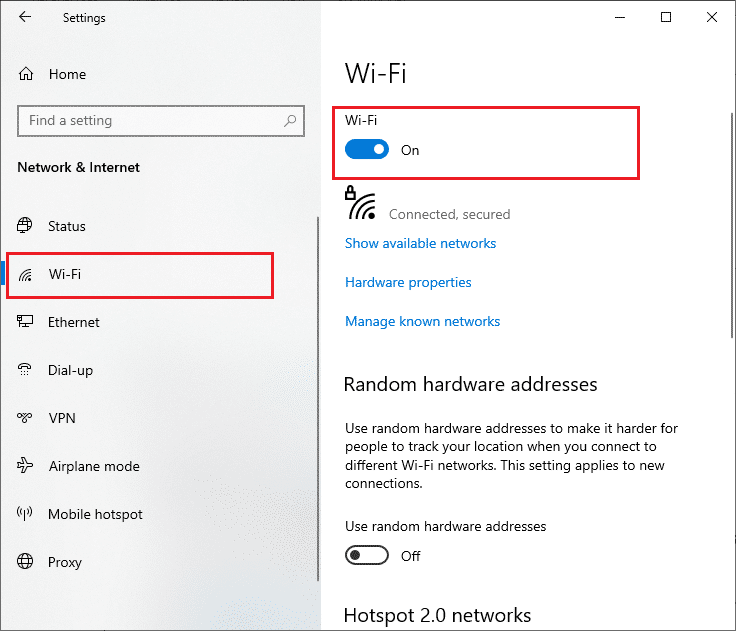
Task: Close the Settings window
Action: coord(712,17)
